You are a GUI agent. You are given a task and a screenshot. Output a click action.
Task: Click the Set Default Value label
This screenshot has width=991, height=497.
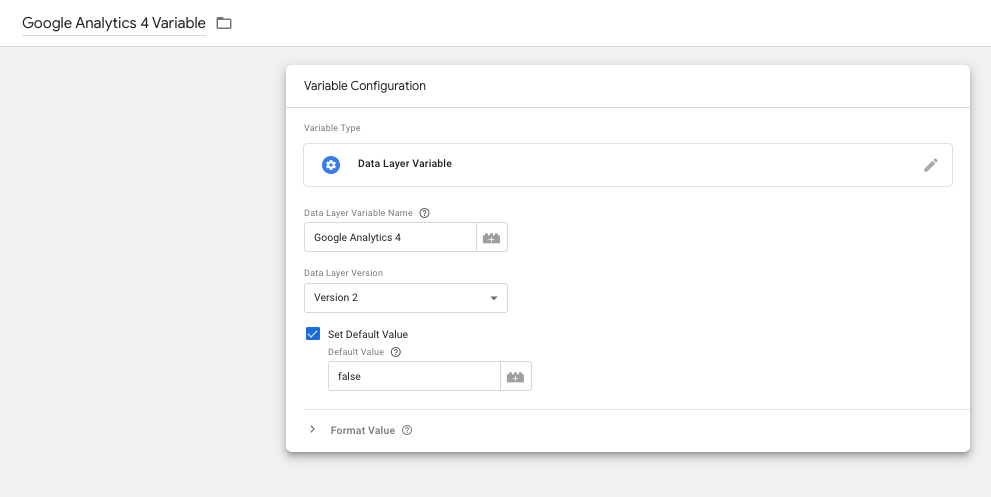pyautogui.click(x=368, y=334)
